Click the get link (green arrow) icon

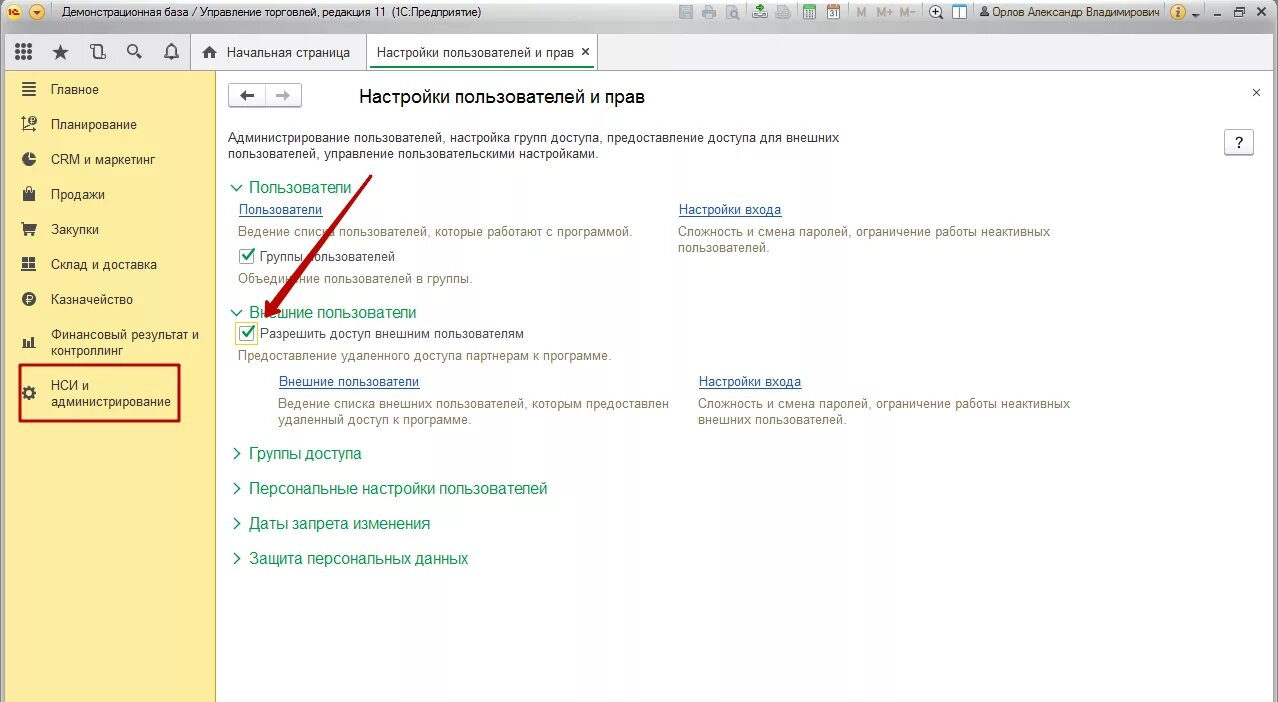coord(760,12)
